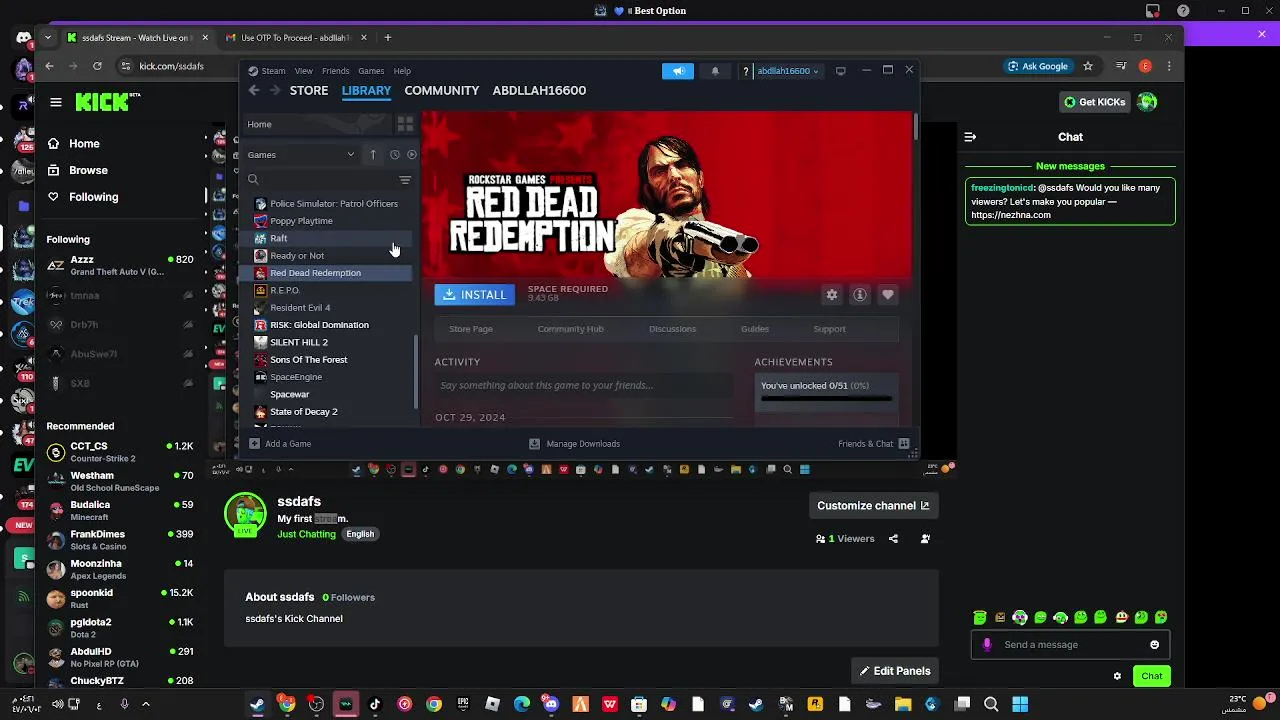Click the Steam library sidebar scrollbar
Viewport: 1280px width, 720px height.
point(416,370)
